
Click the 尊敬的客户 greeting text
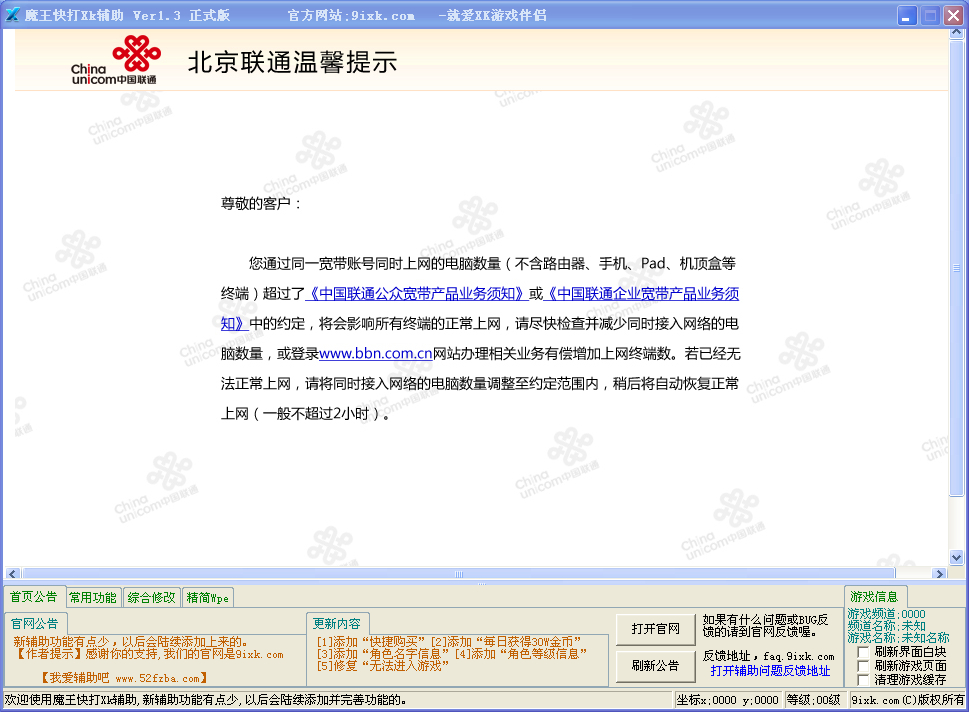[x=261, y=204]
